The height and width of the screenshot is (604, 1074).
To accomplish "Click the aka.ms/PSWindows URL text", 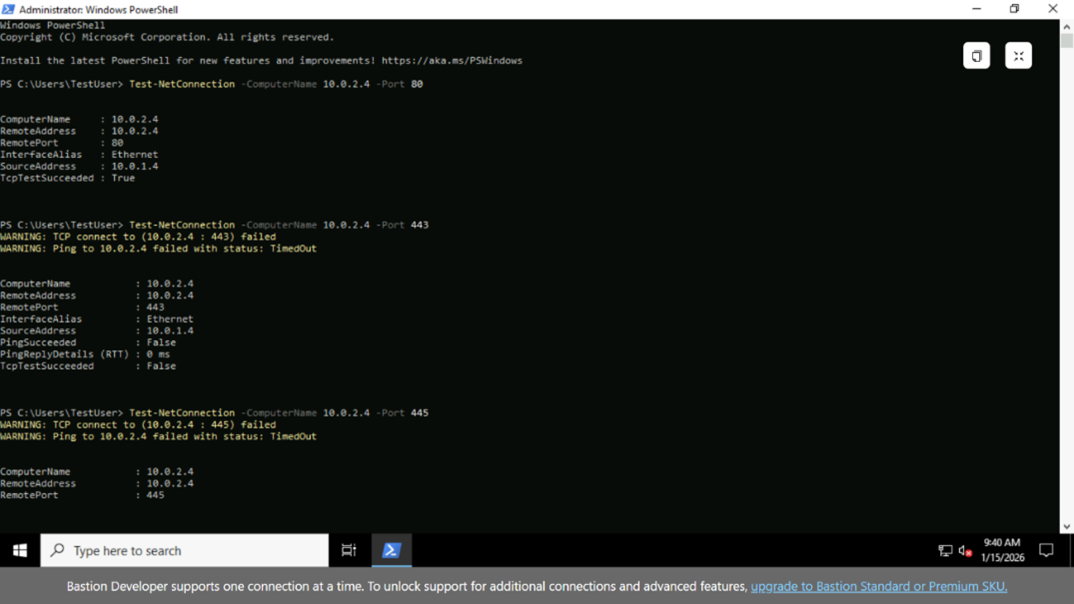I will [451, 61].
